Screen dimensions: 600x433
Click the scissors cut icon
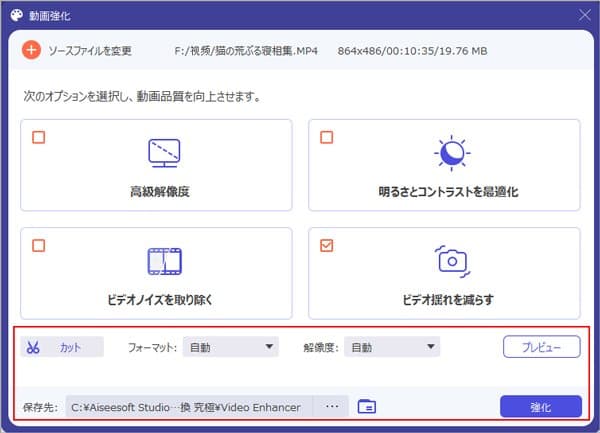click(x=33, y=347)
